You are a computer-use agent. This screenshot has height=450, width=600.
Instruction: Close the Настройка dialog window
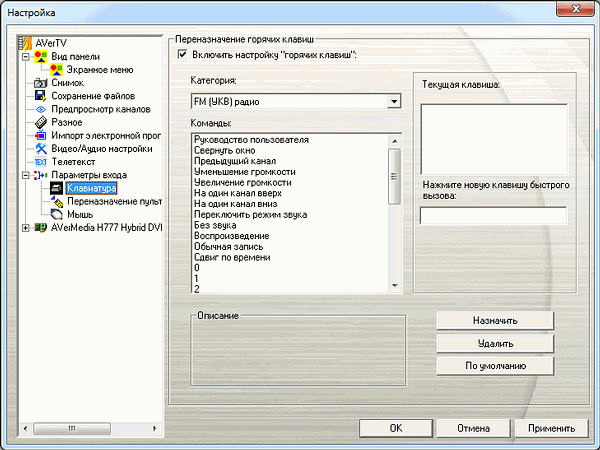(x=575, y=9)
